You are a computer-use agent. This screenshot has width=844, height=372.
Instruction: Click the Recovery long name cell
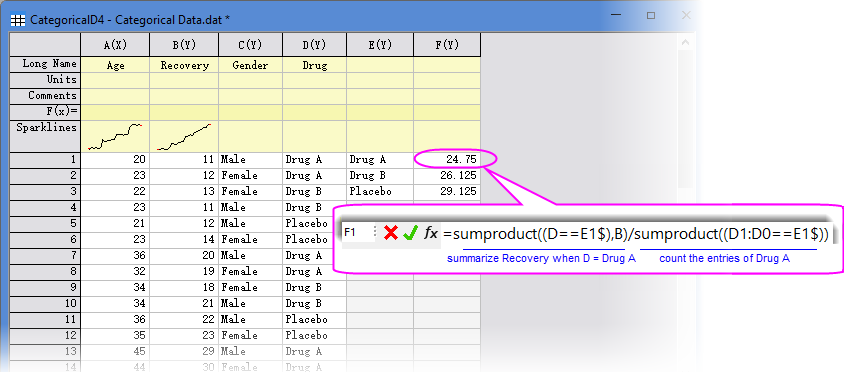[184, 65]
